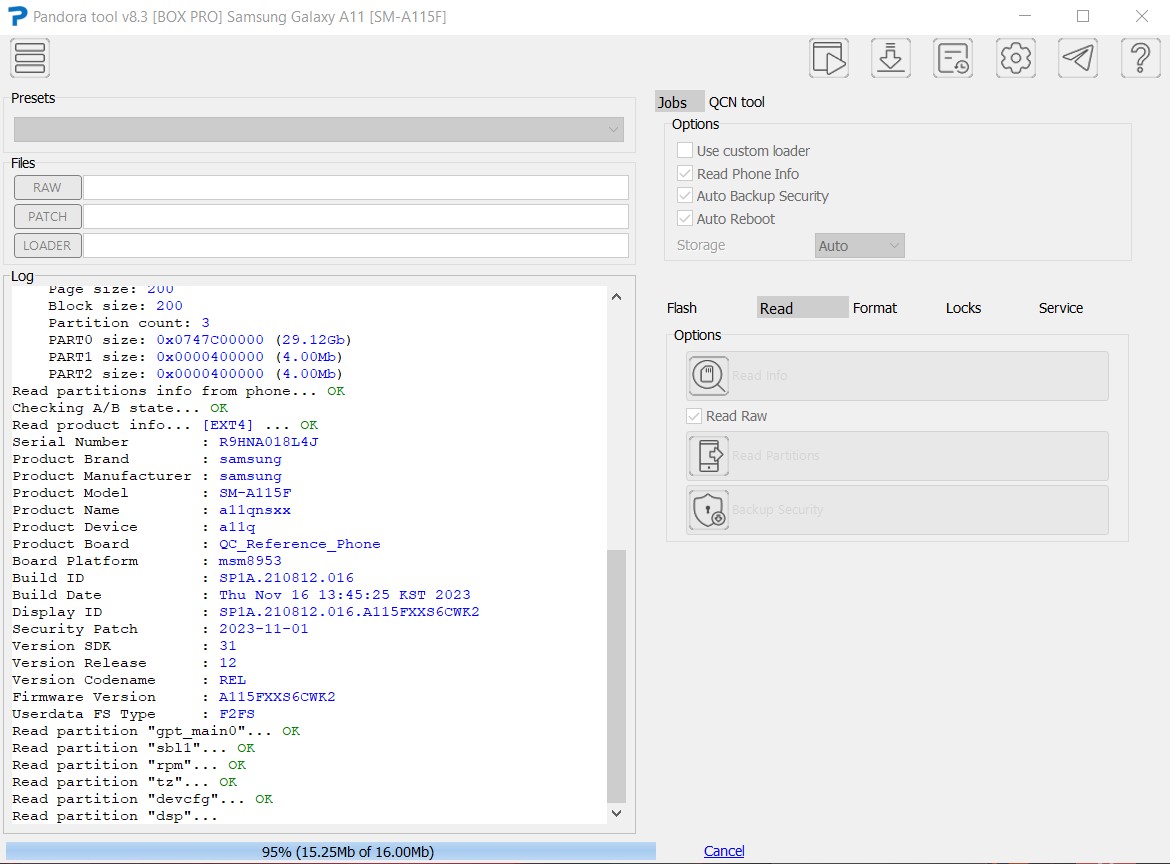
Task: Switch to the QCN tool tab
Action: (x=736, y=102)
